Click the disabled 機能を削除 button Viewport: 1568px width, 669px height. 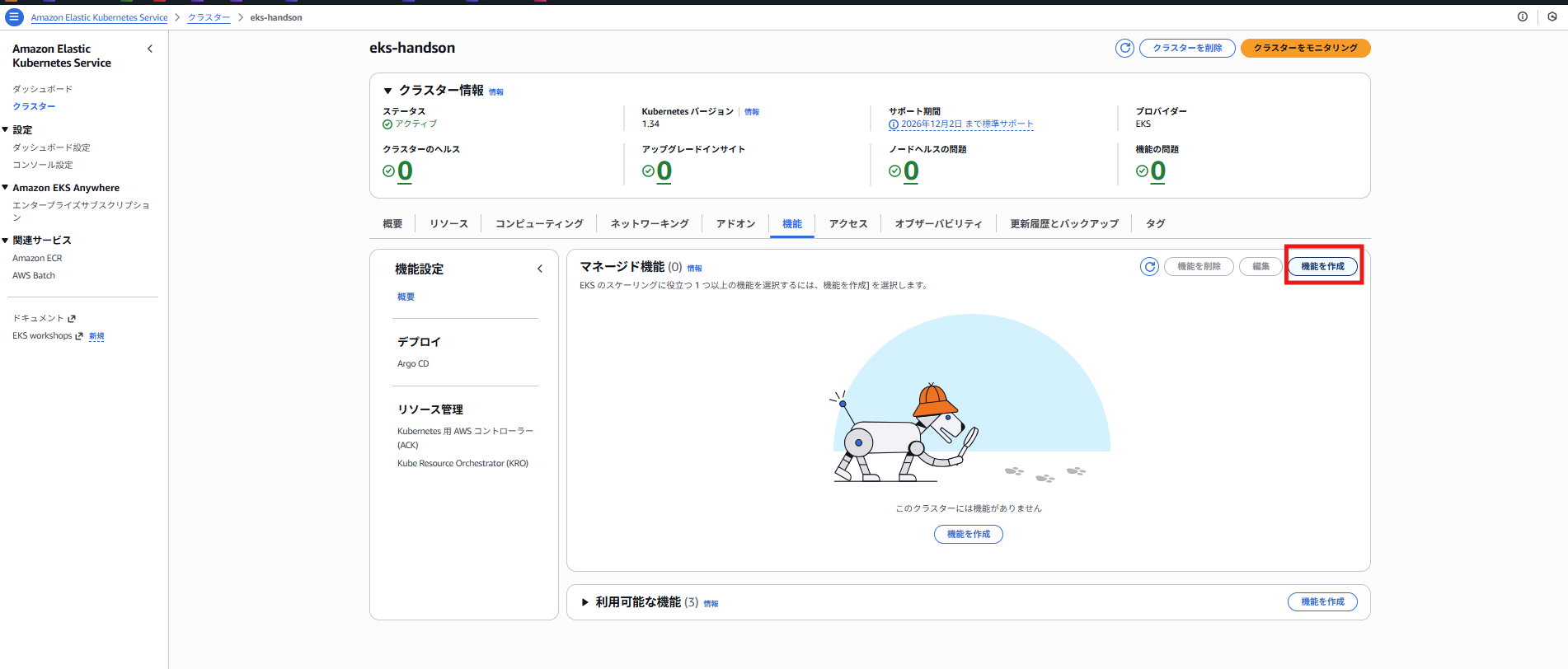tap(1199, 266)
